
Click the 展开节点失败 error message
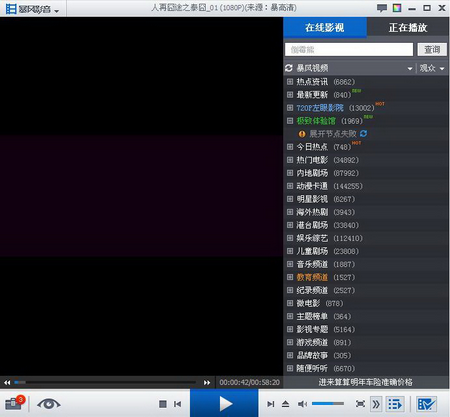[x=333, y=134]
